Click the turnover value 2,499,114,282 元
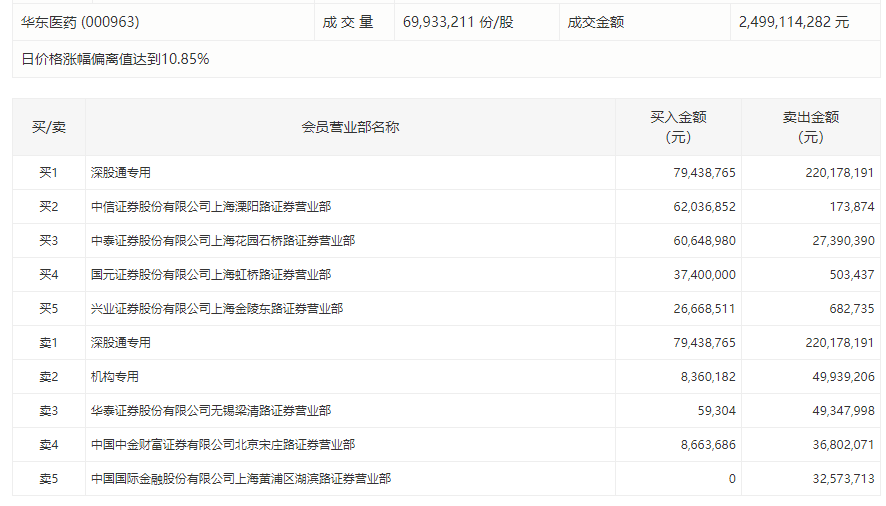 tap(794, 22)
